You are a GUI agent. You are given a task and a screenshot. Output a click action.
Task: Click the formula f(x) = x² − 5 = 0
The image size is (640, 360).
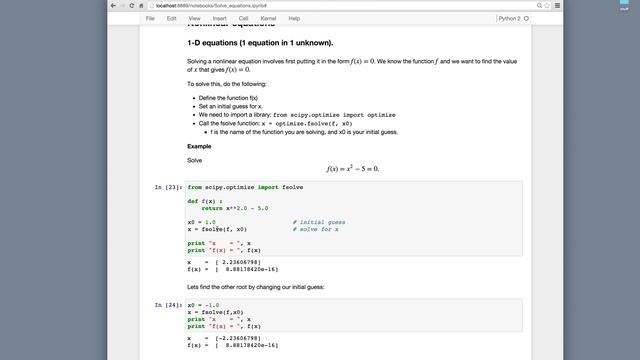(x=353, y=169)
